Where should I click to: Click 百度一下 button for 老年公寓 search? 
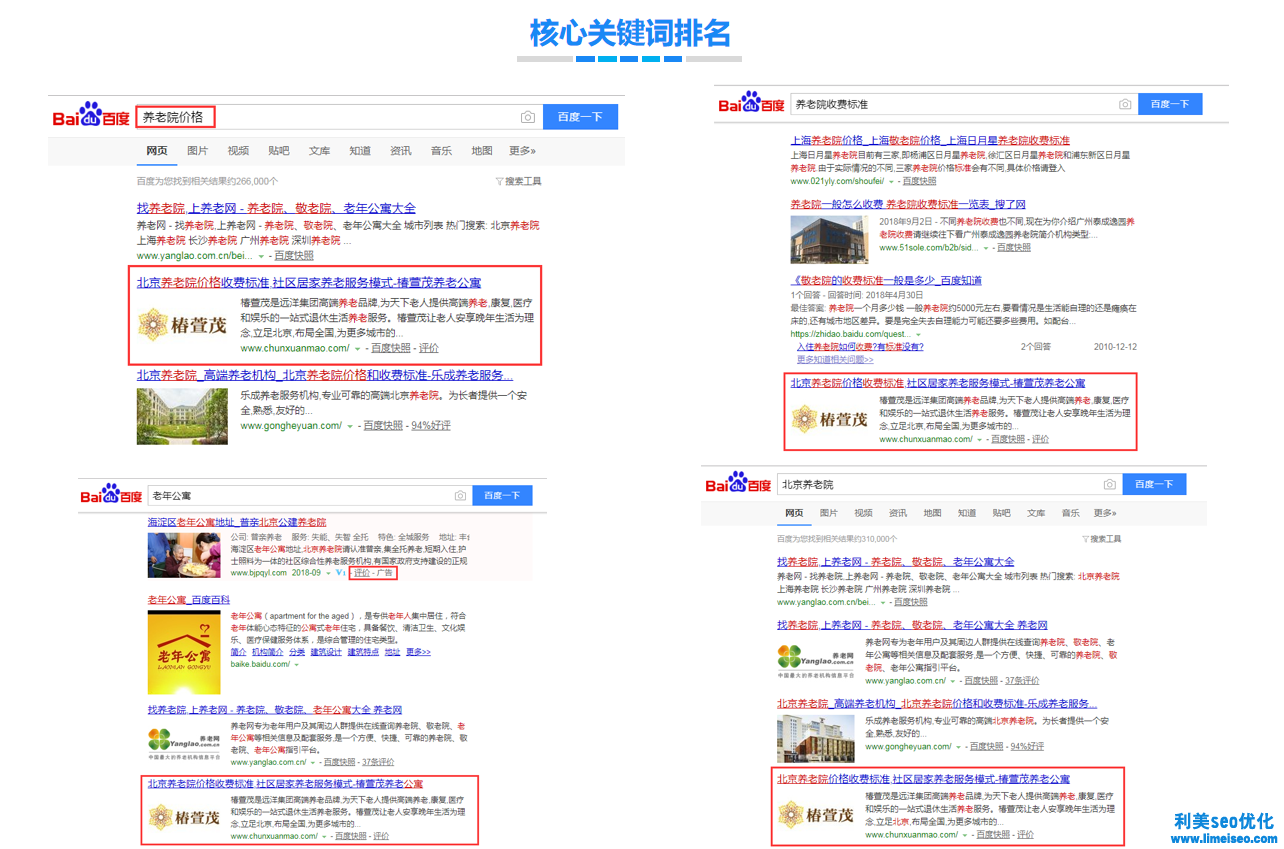(x=502, y=496)
